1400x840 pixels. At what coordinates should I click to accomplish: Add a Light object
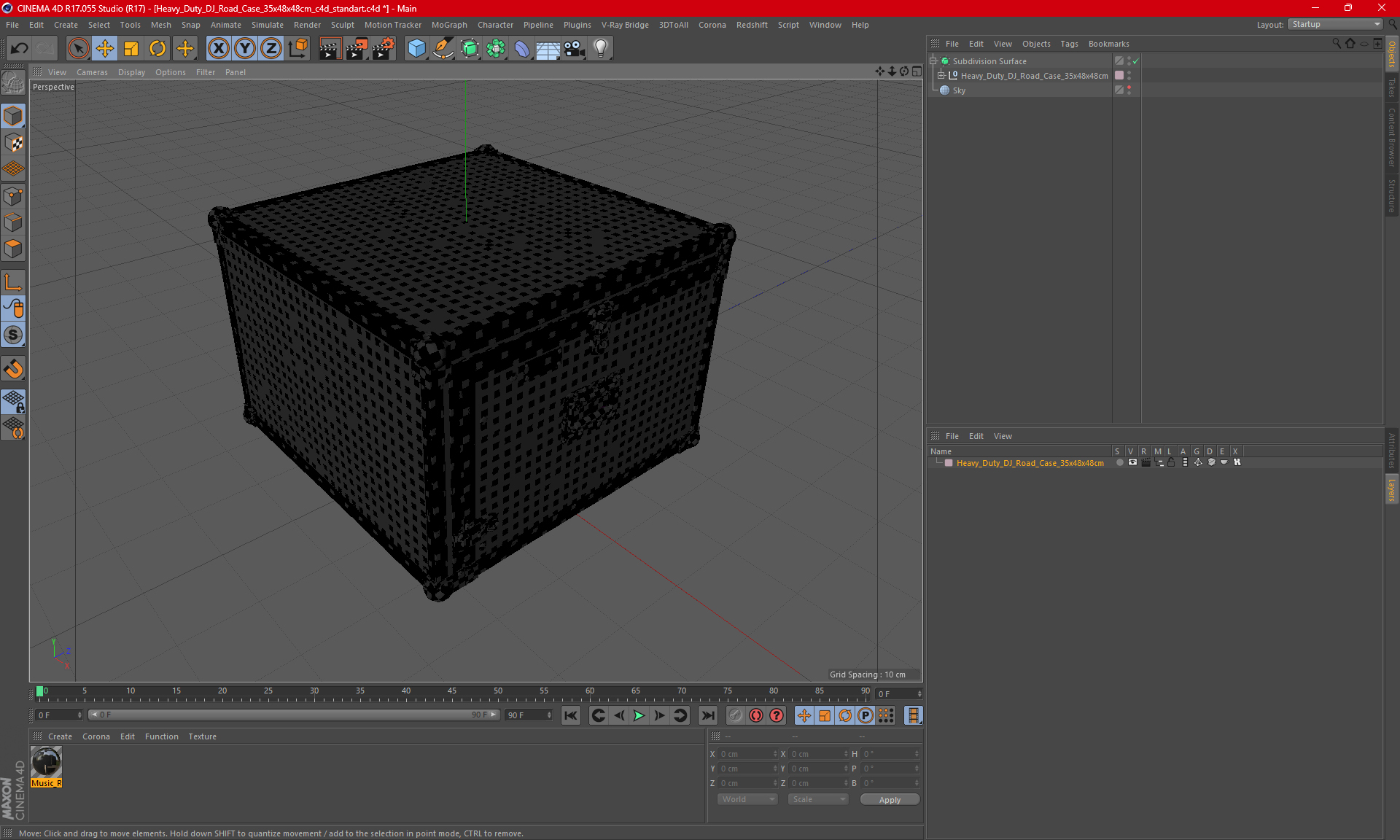[601, 49]
